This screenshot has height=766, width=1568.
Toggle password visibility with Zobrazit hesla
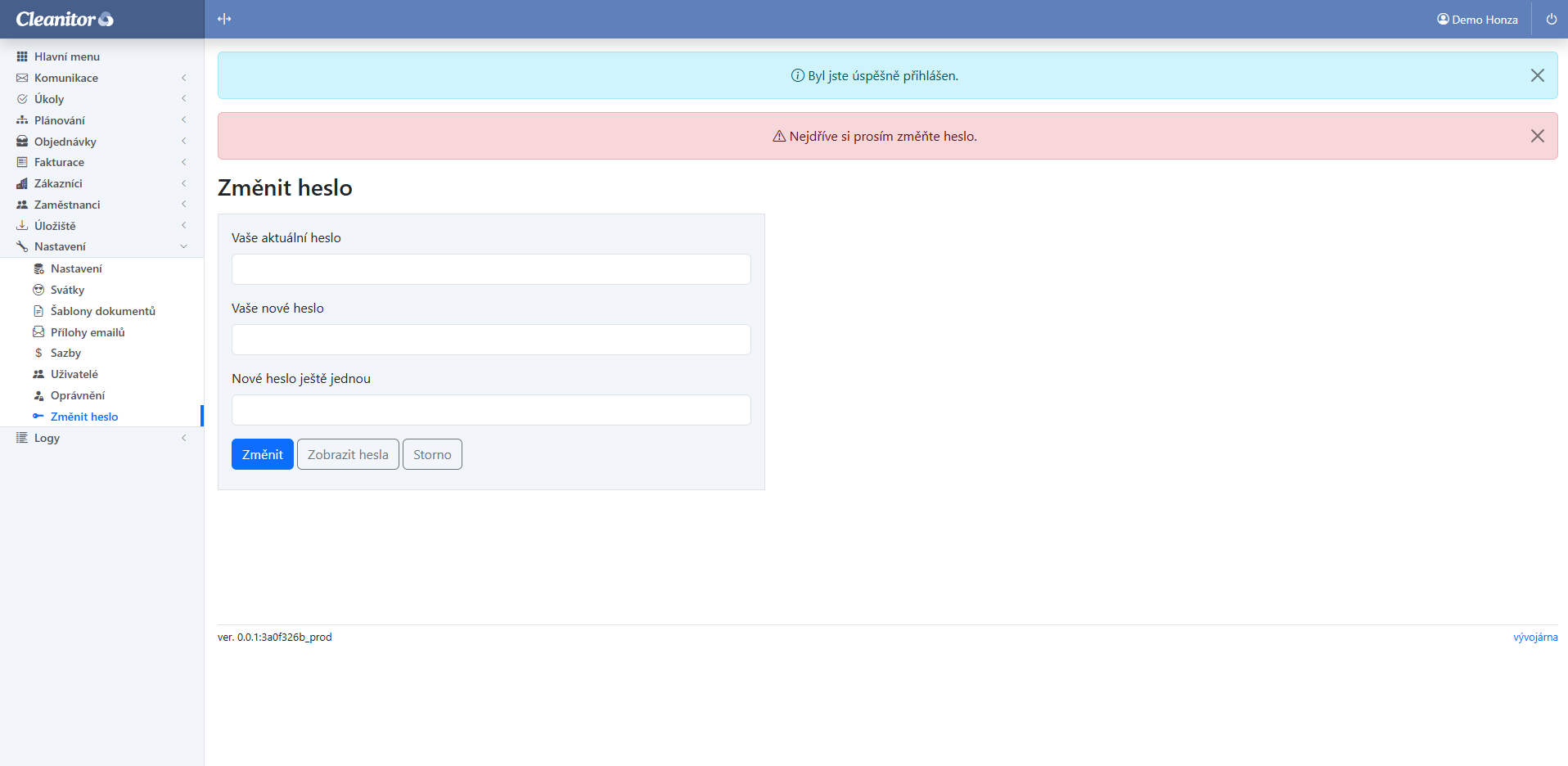click(x=348, y=454)
